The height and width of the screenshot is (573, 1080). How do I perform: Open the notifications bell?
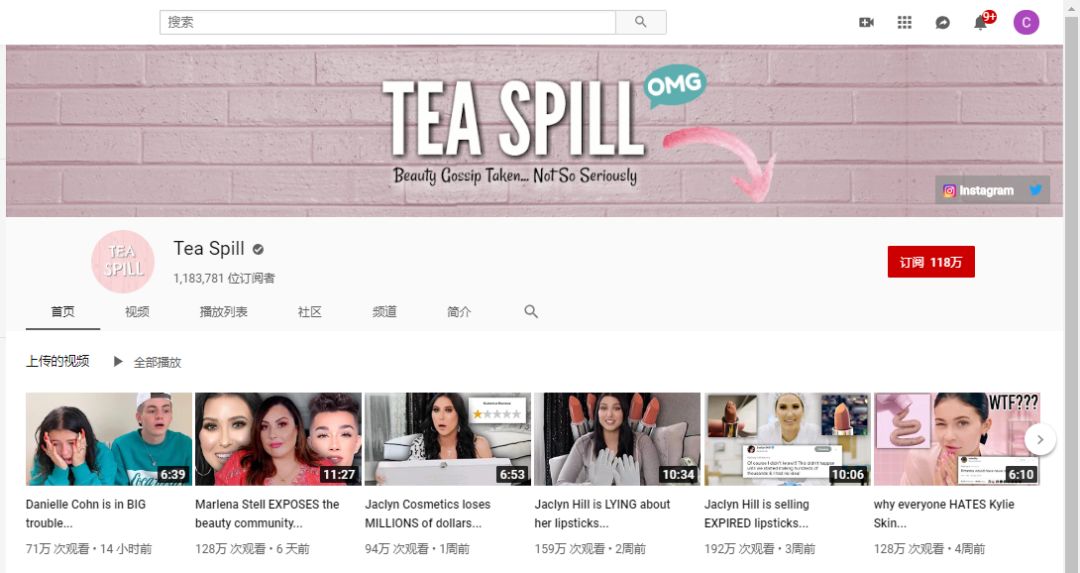click(x=981, y=22)
